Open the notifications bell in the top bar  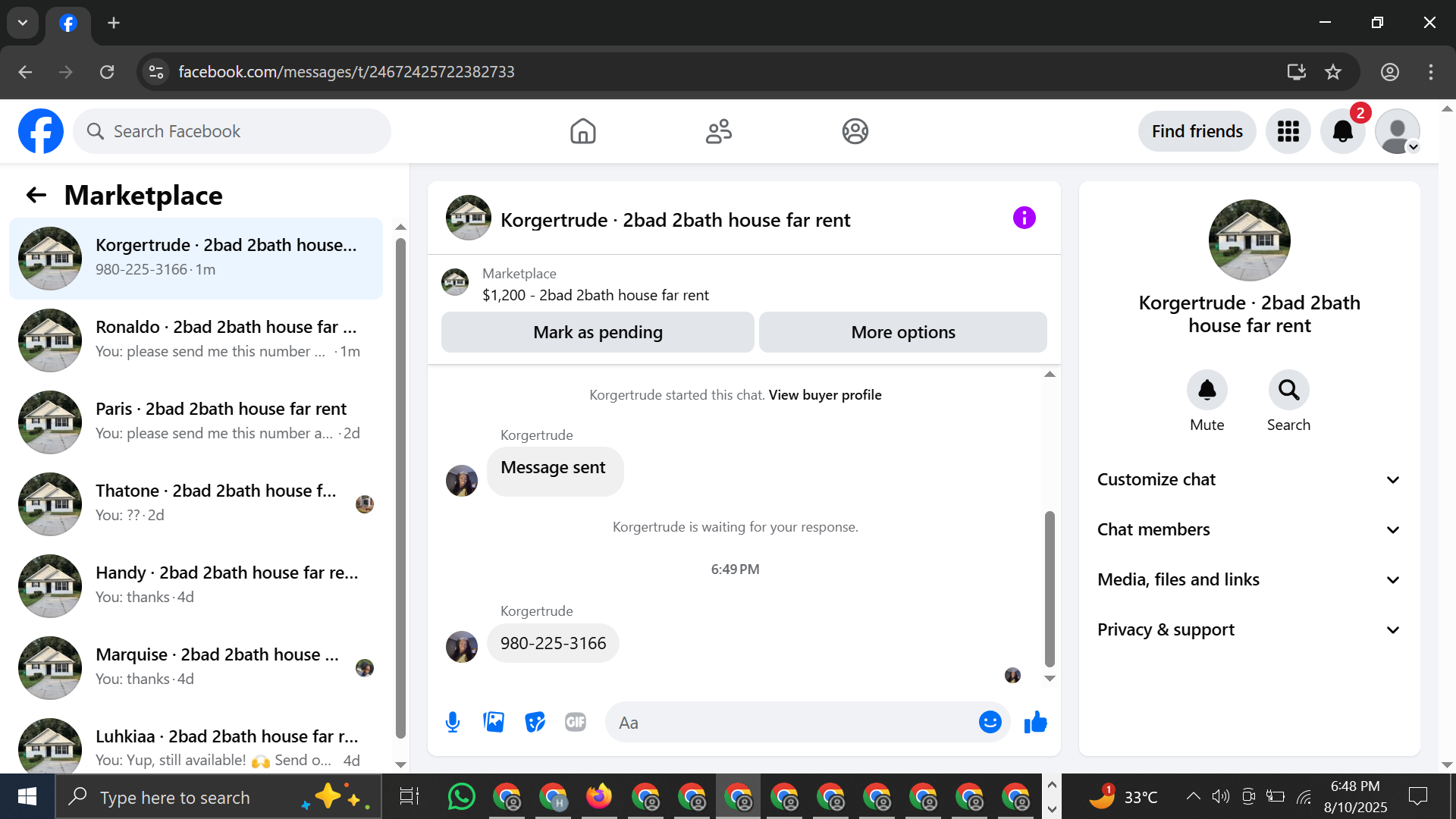pyautogui.click(x=1342, y=131)
